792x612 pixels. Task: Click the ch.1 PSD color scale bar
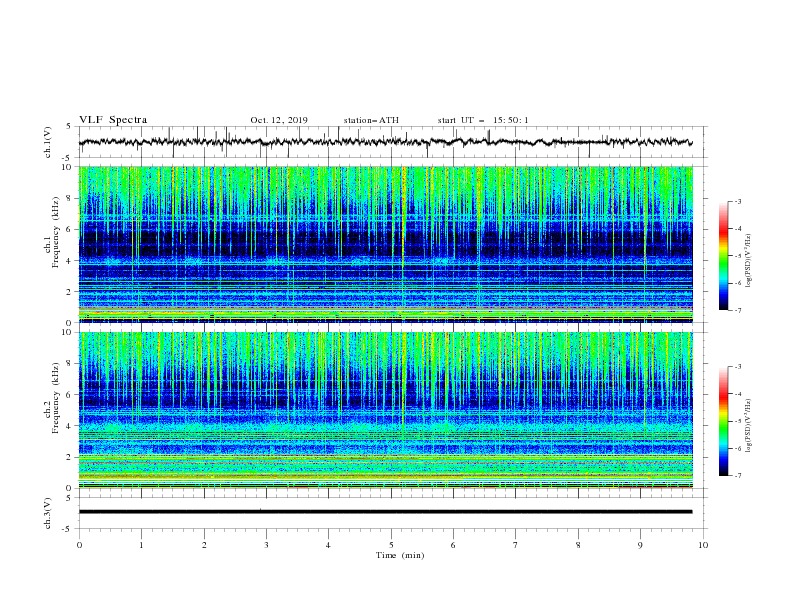click(724, 256)
